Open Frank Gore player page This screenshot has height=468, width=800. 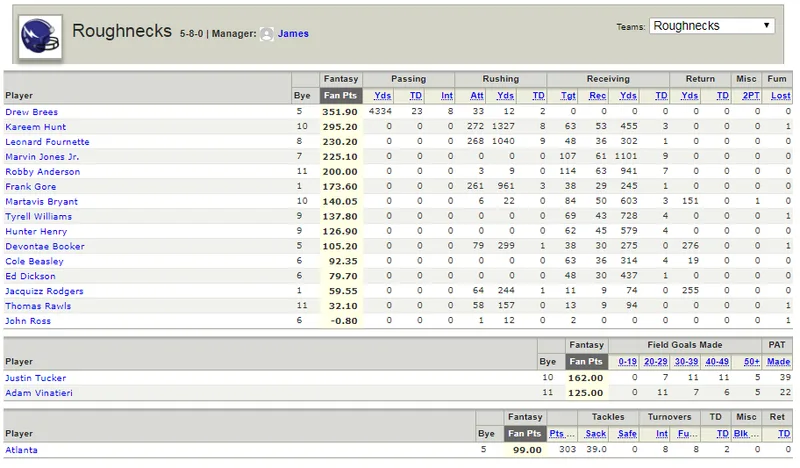tap(31, 186)
